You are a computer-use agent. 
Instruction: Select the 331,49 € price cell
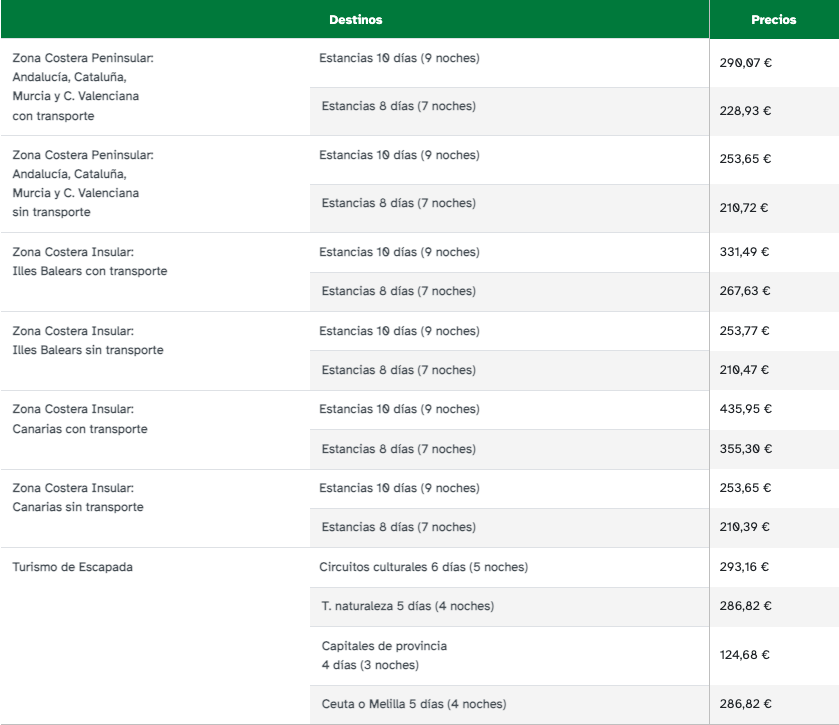click(746, 252)
